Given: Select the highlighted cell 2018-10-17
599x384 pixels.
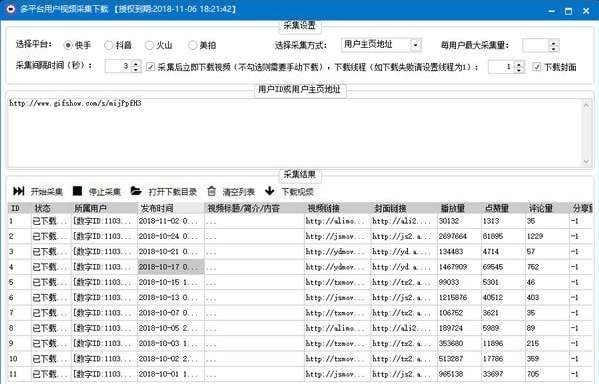Looking at the screenshot, I should coord(171,267).
